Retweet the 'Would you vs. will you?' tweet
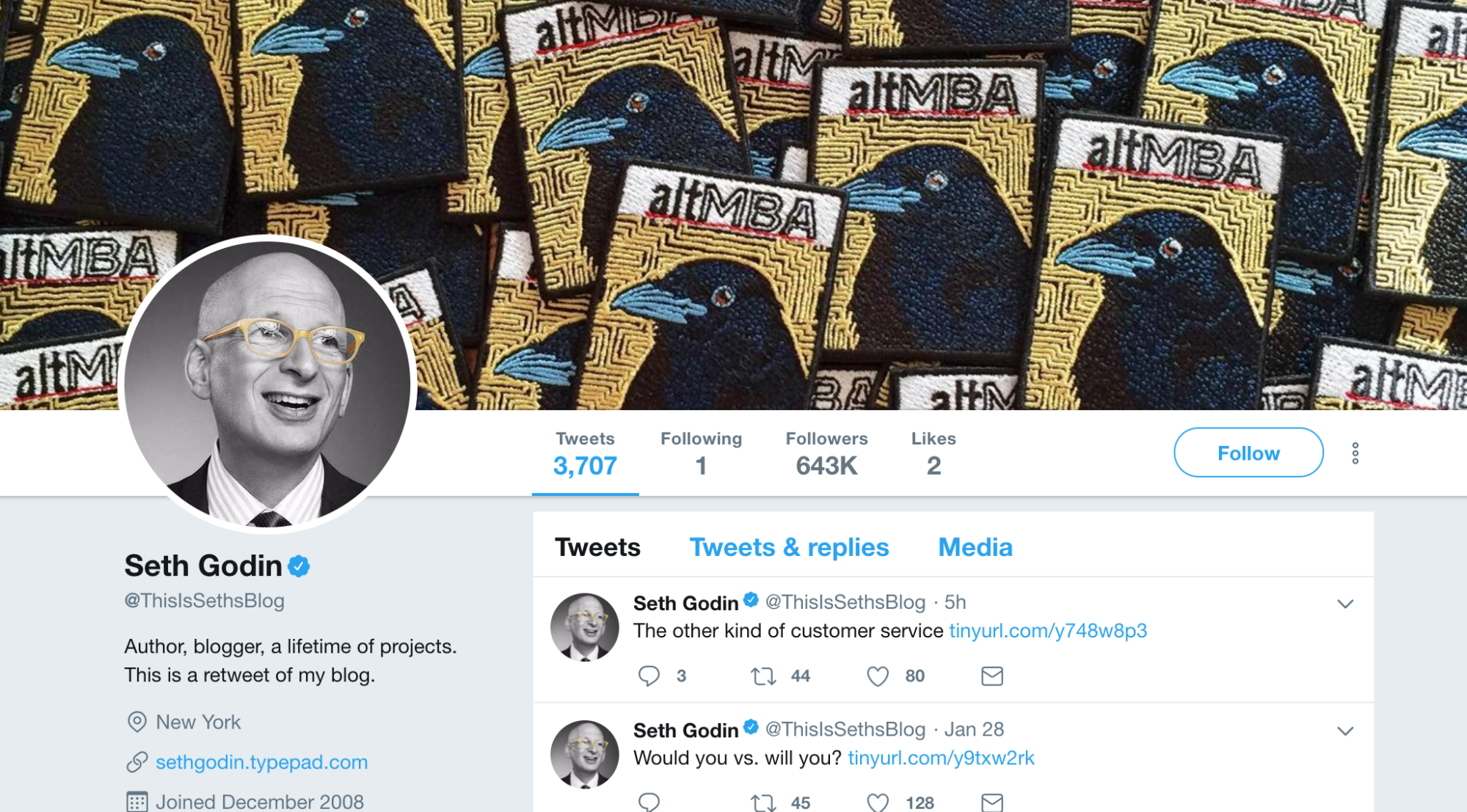 763,802
